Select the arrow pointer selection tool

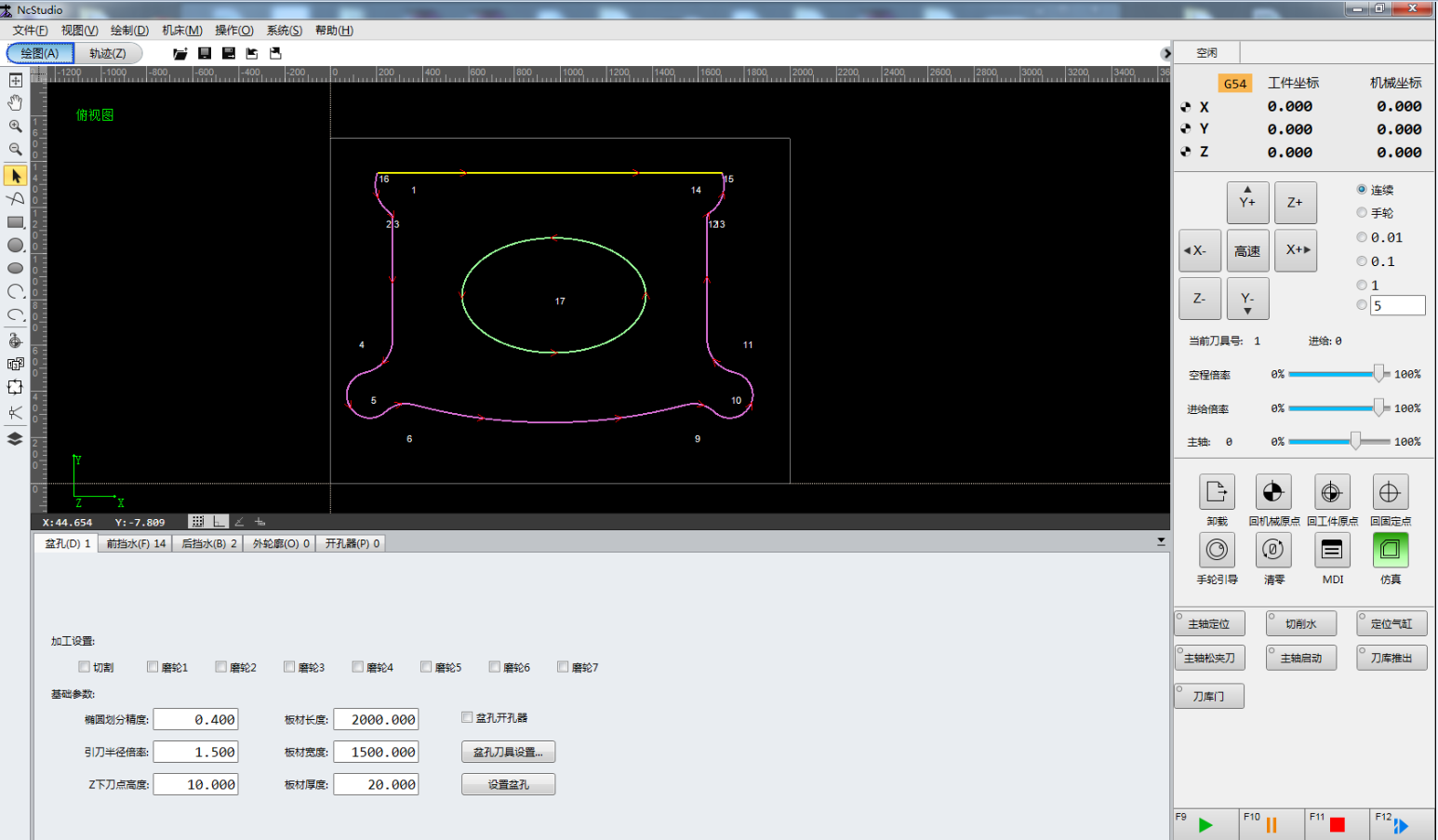[15, 175]
